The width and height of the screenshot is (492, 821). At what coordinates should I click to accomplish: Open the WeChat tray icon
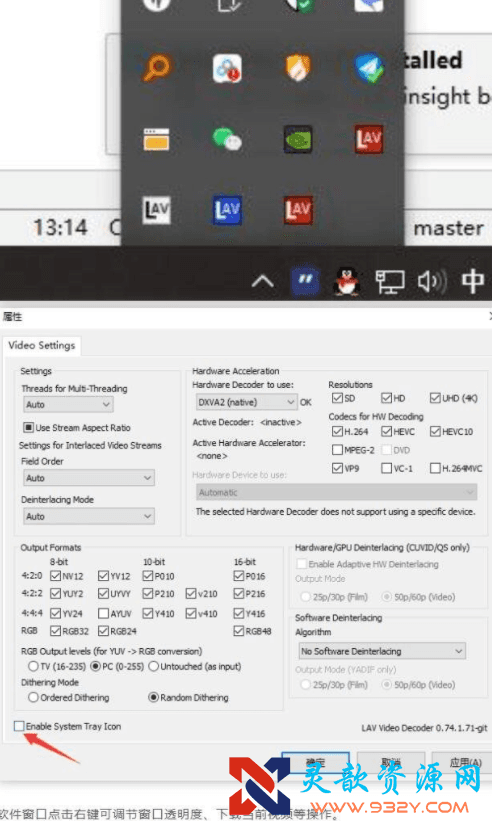[x=227, y=139]
